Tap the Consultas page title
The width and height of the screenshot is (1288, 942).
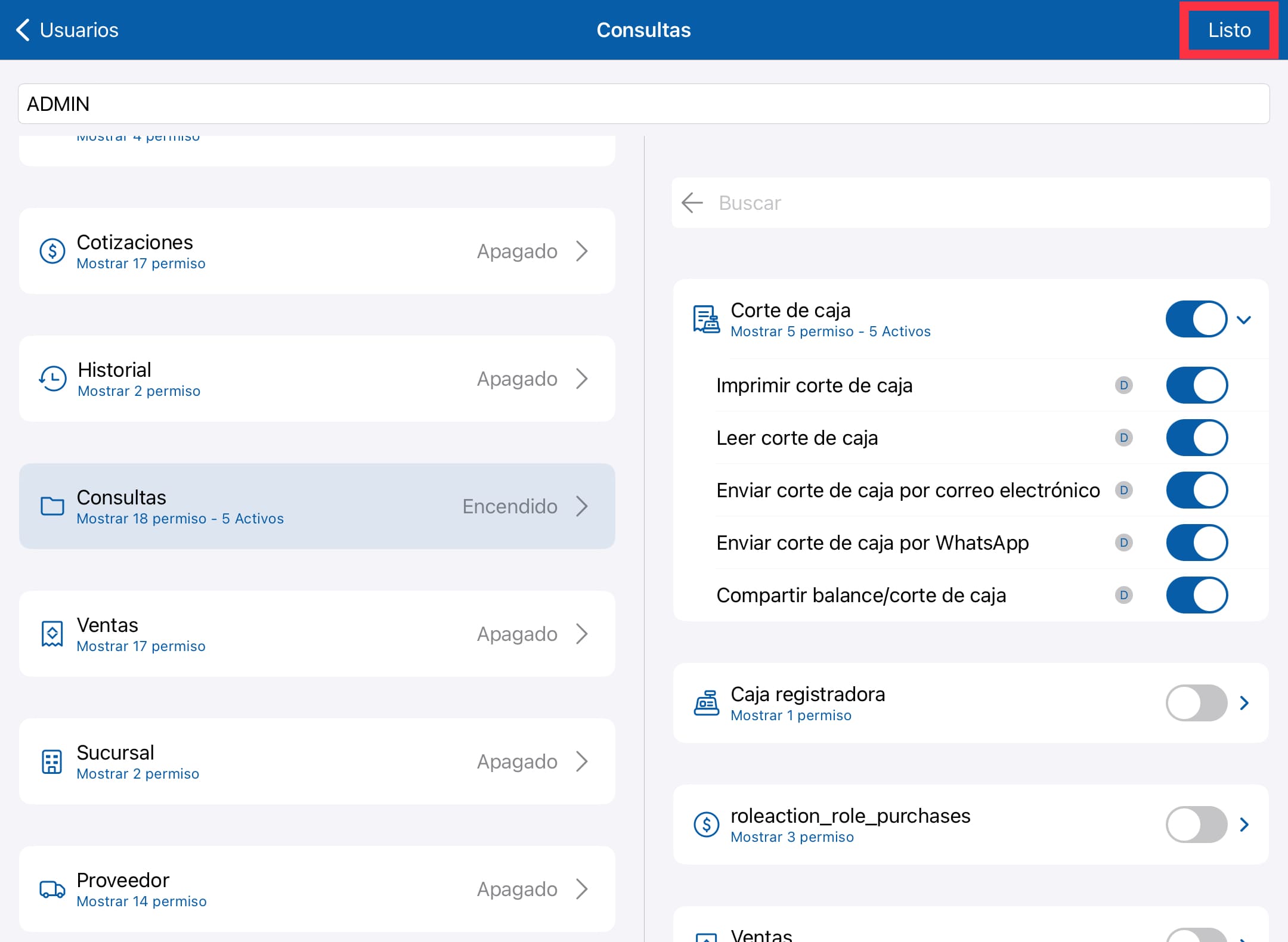pos(643,30)
